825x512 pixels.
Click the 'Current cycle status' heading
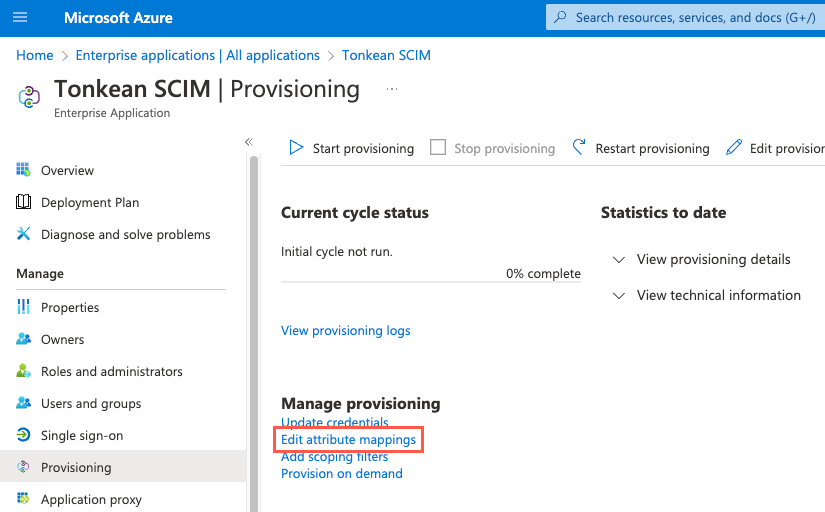[x=355, y=213]
